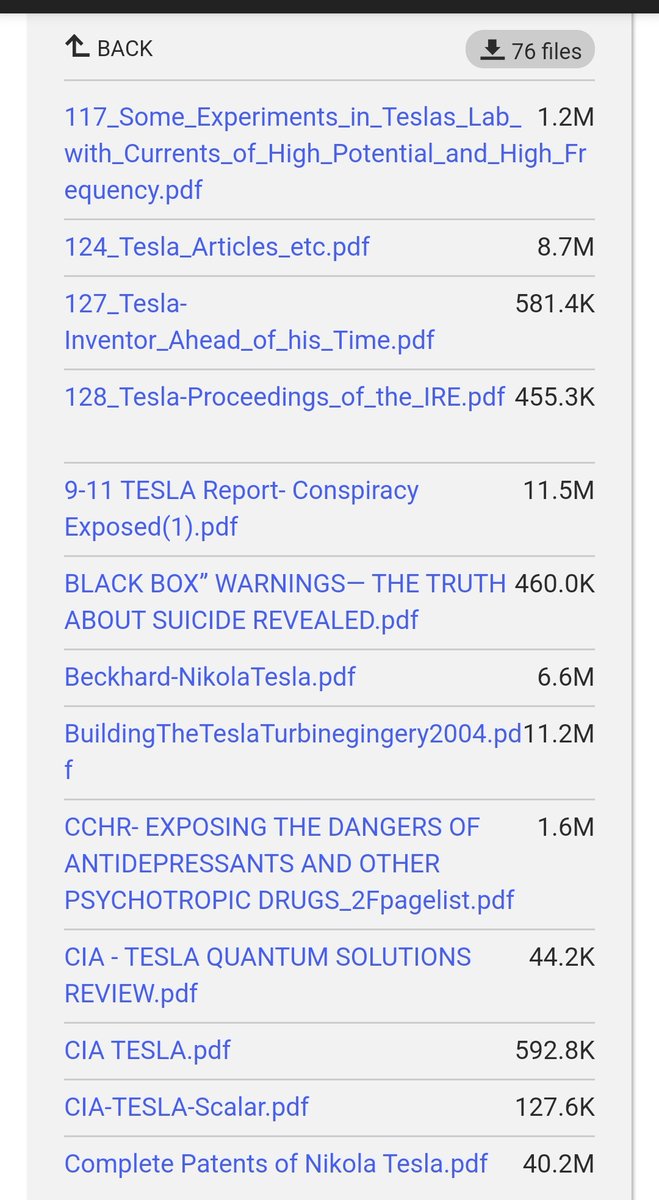The width and height of the screenshot is (659, 1200).
Task: Open 124_Tesla_Articles_etc.pdf
Action: [216, 246]
